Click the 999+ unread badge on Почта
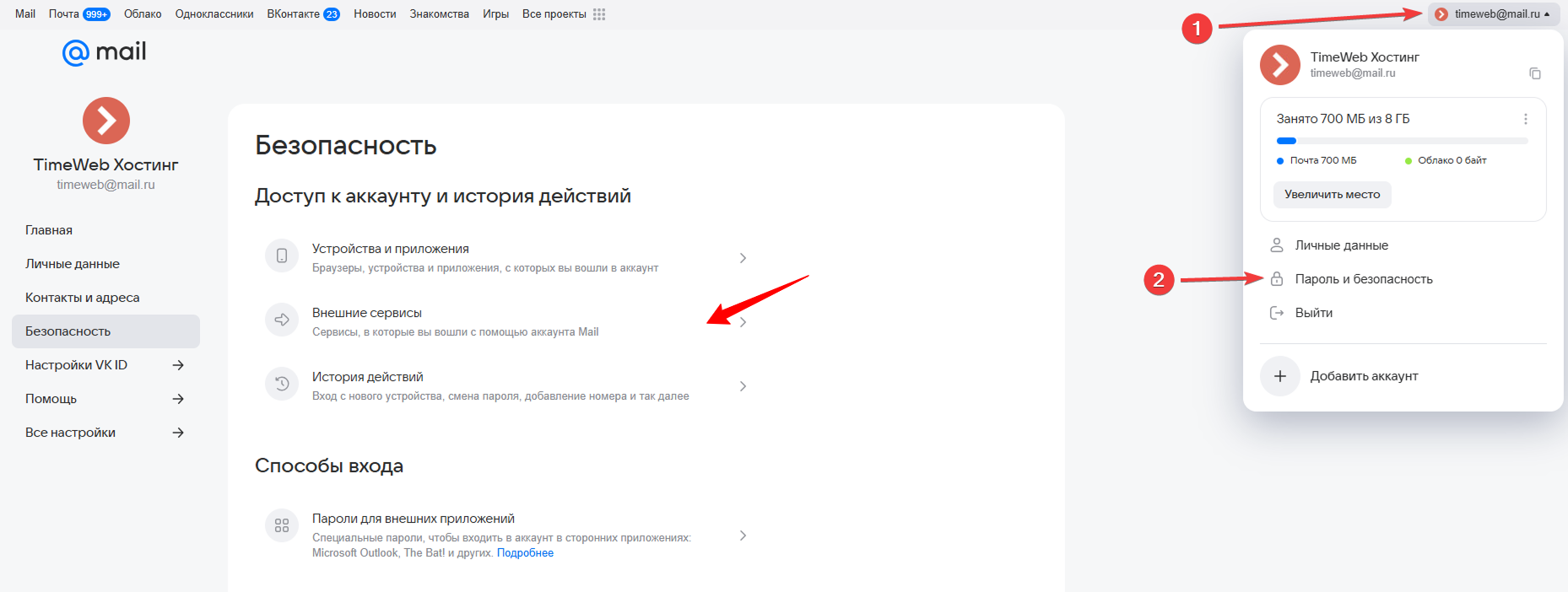 (97, 14)
